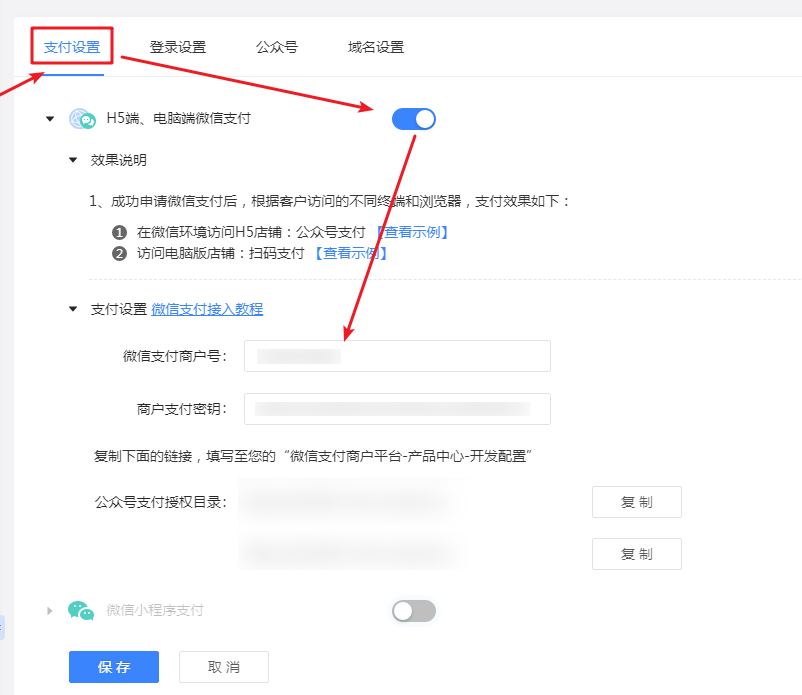Open the 登录设置 tab
This screenshot has width=802, height=695.
point(178,47)
